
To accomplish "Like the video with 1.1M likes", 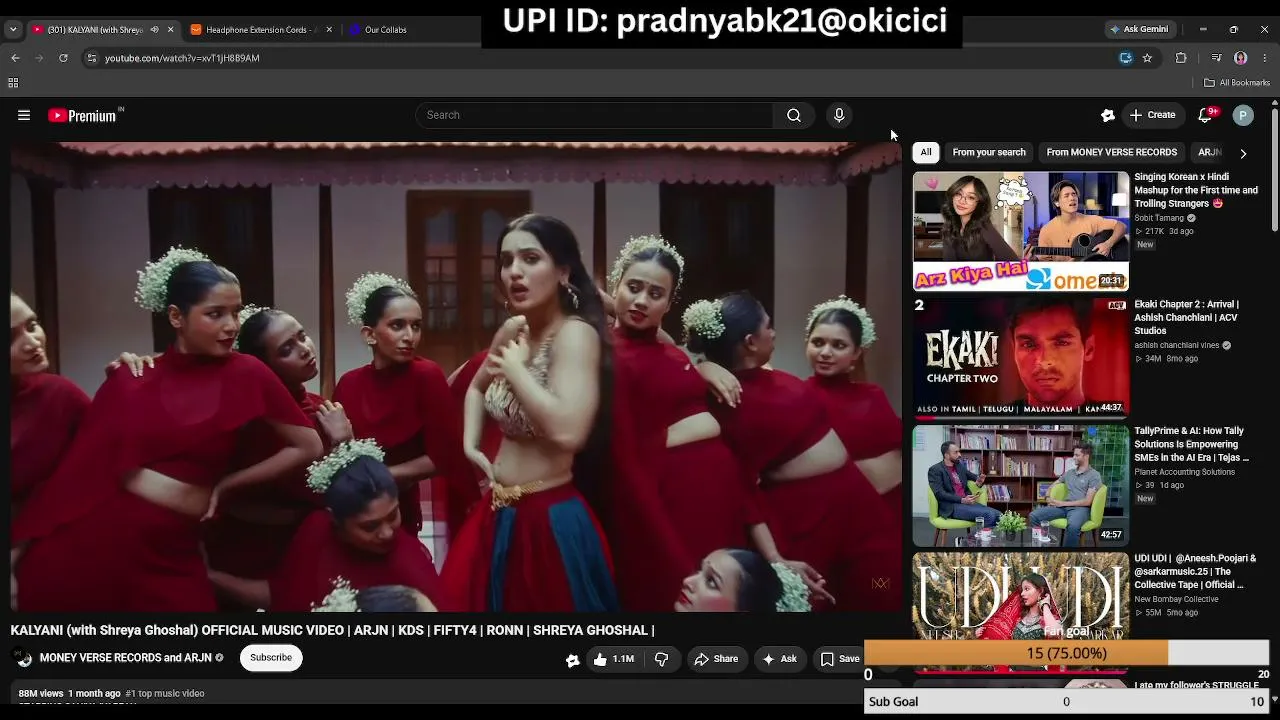I will click(614, 659).
